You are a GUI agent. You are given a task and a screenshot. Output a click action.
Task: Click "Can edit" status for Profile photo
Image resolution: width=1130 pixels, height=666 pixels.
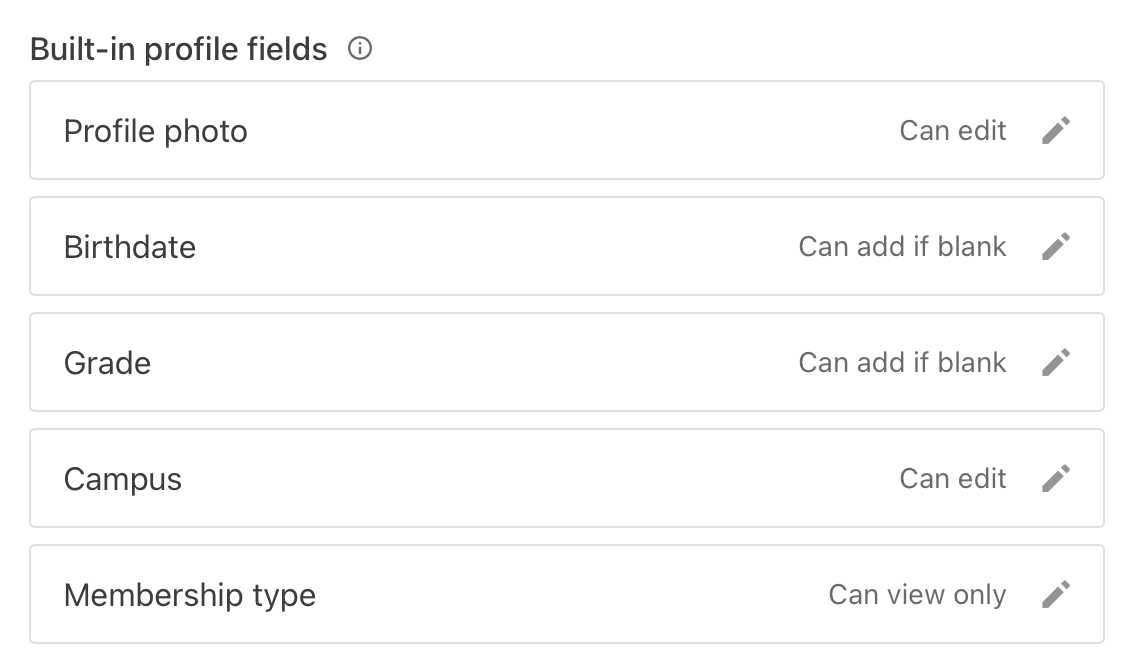click(x=953, y=131)
